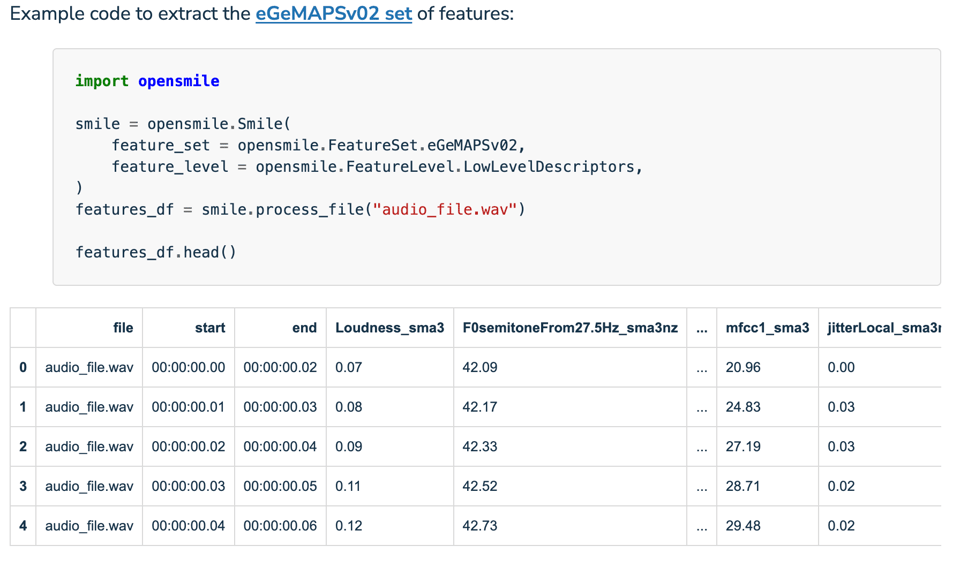Image resolution: width=960 pixels, height=576 pixels.
Task: Select the end column header
Action: coord(303,327)
